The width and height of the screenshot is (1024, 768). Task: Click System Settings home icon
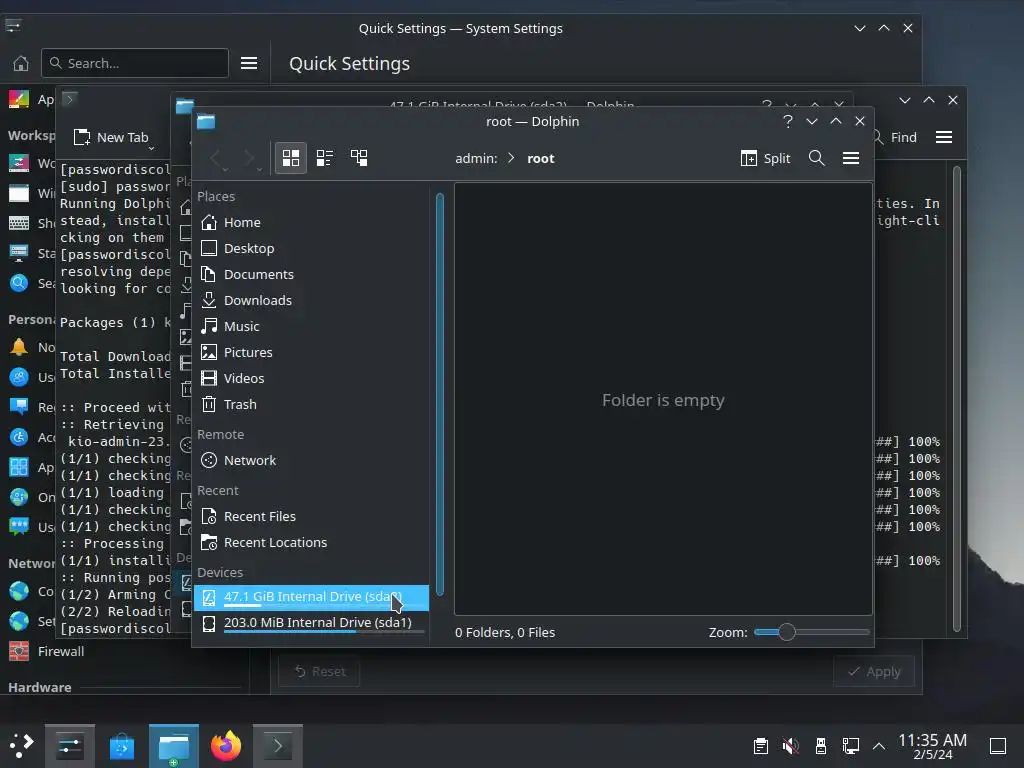click(x=21, y=63)
